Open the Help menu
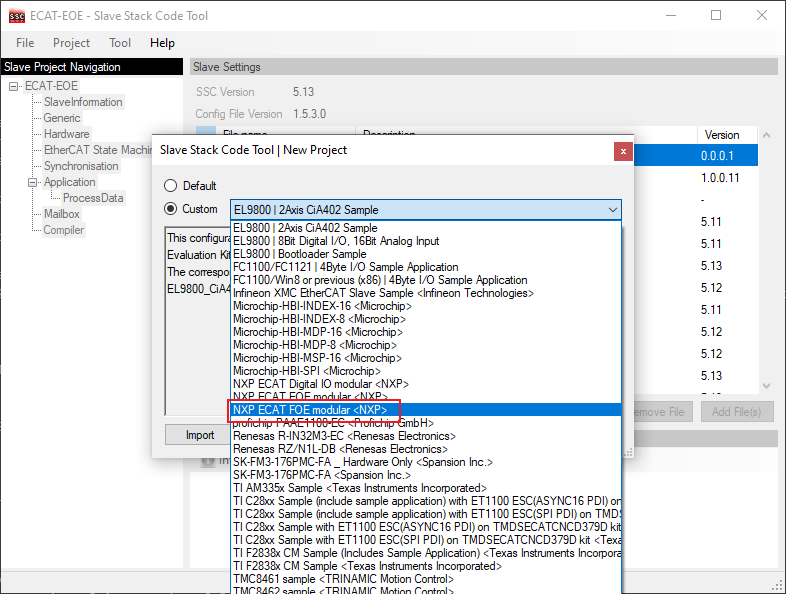The width and height of the screenshot is (786, 594). [x=162, y=43]
